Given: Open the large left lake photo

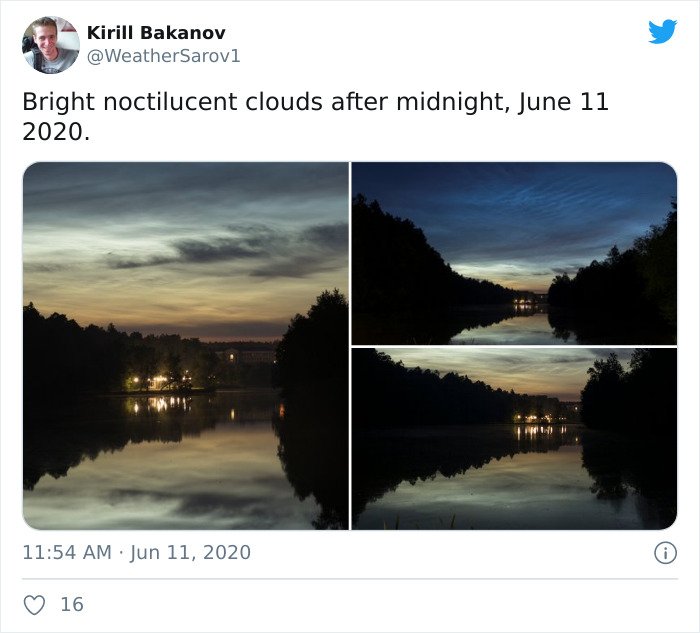Looking at the screenshot, I should point(186,346).
